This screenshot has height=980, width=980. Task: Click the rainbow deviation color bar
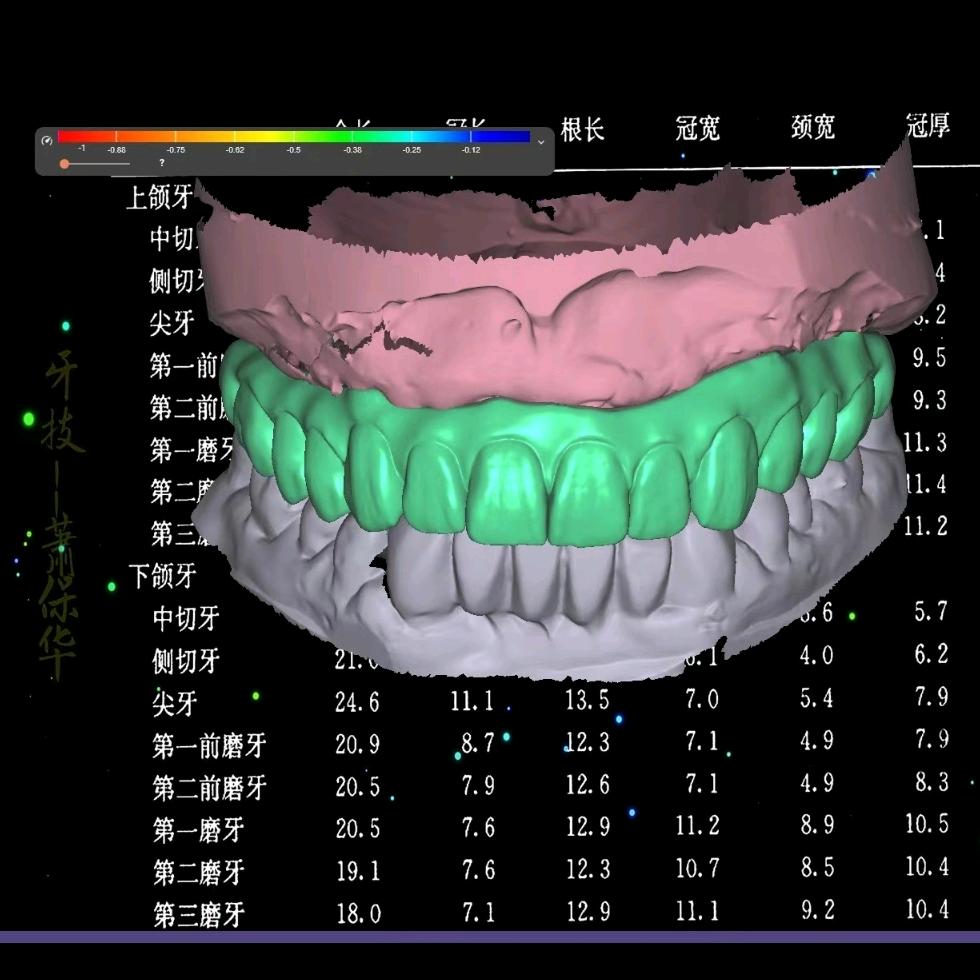tap(294, 136)
